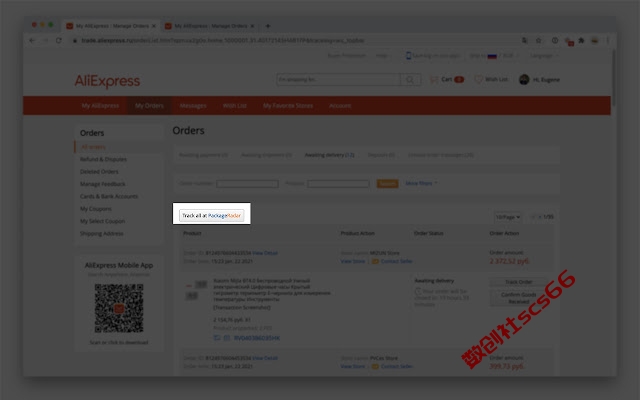Click the AliExpress Mobile App QR code
Screen dimensions: 640x400
tap(119, 308)
